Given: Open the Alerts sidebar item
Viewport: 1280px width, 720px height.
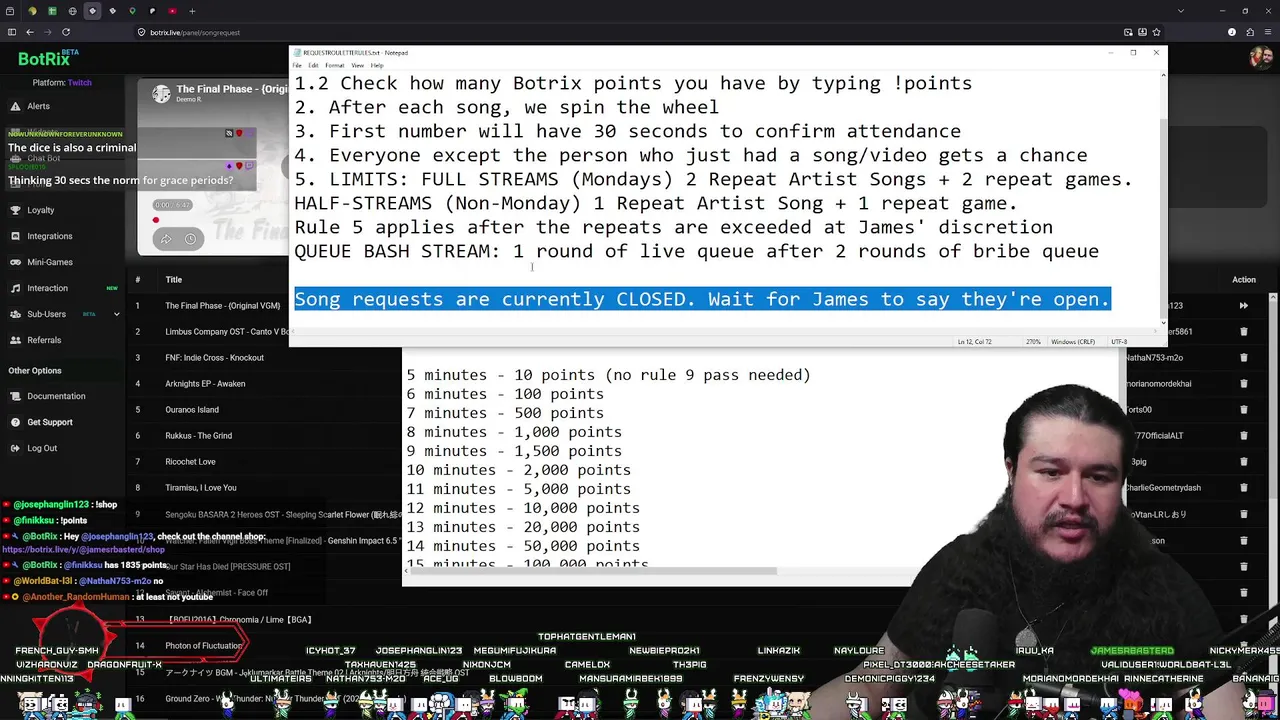Looking at the screenshot, I should coord(38,106).
